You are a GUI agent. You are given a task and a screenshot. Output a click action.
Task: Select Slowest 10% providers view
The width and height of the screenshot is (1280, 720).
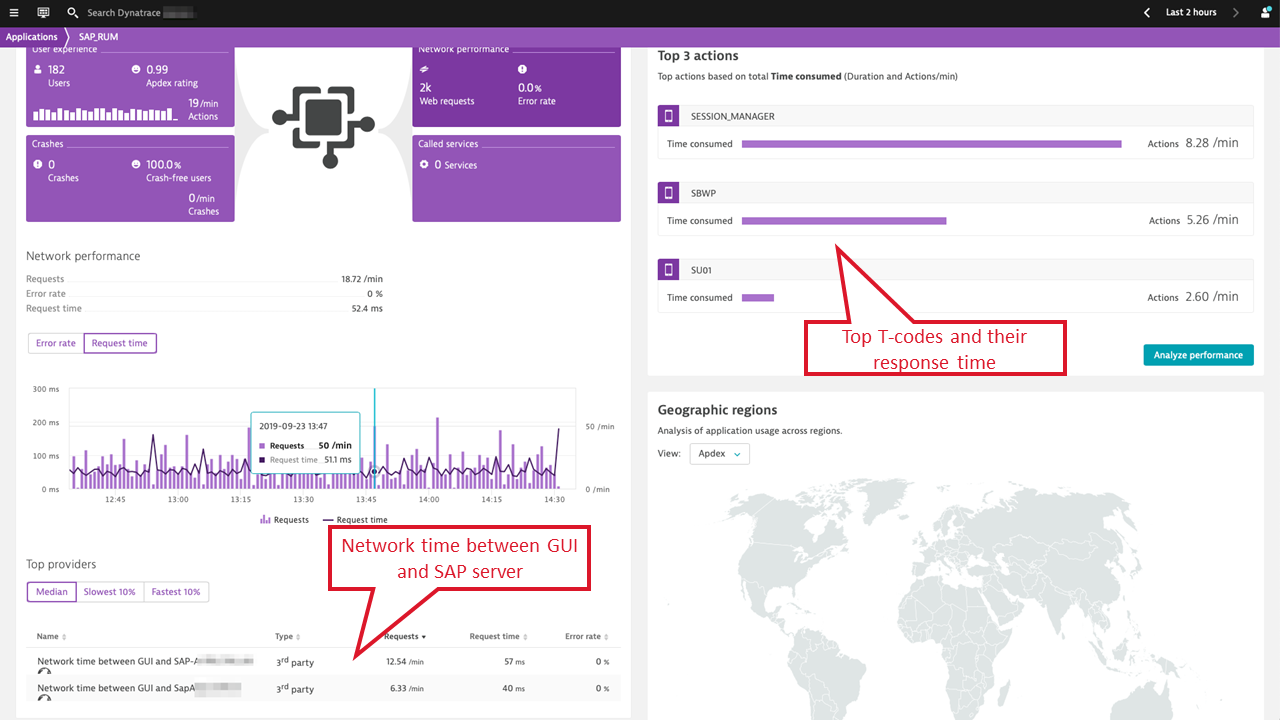110,592
